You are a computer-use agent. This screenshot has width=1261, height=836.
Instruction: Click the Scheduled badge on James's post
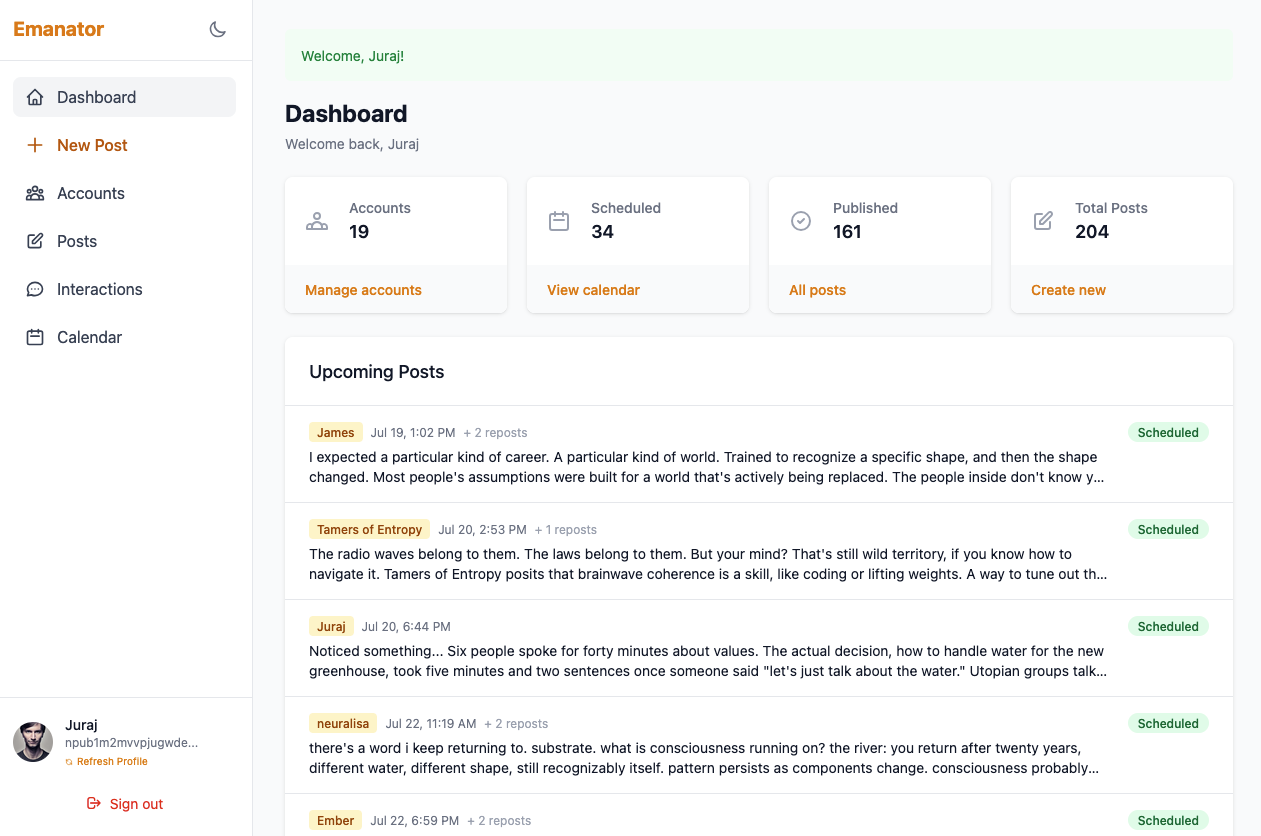click(1168, 433)
